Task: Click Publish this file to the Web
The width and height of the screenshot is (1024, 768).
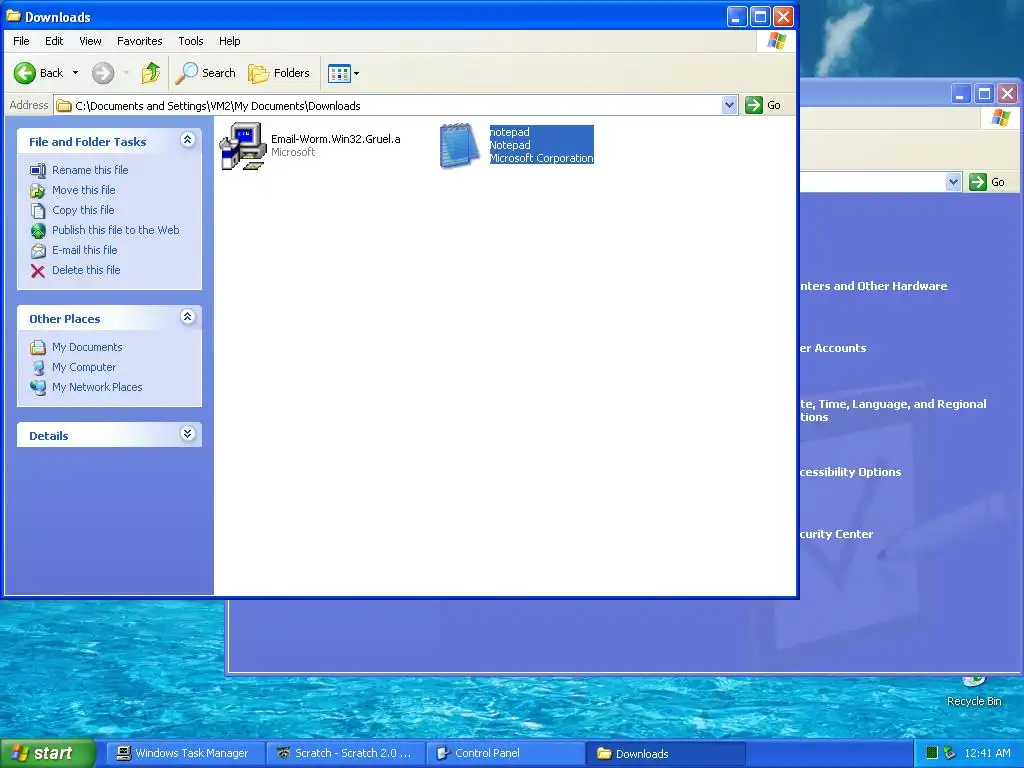Action: coord(116,230)
